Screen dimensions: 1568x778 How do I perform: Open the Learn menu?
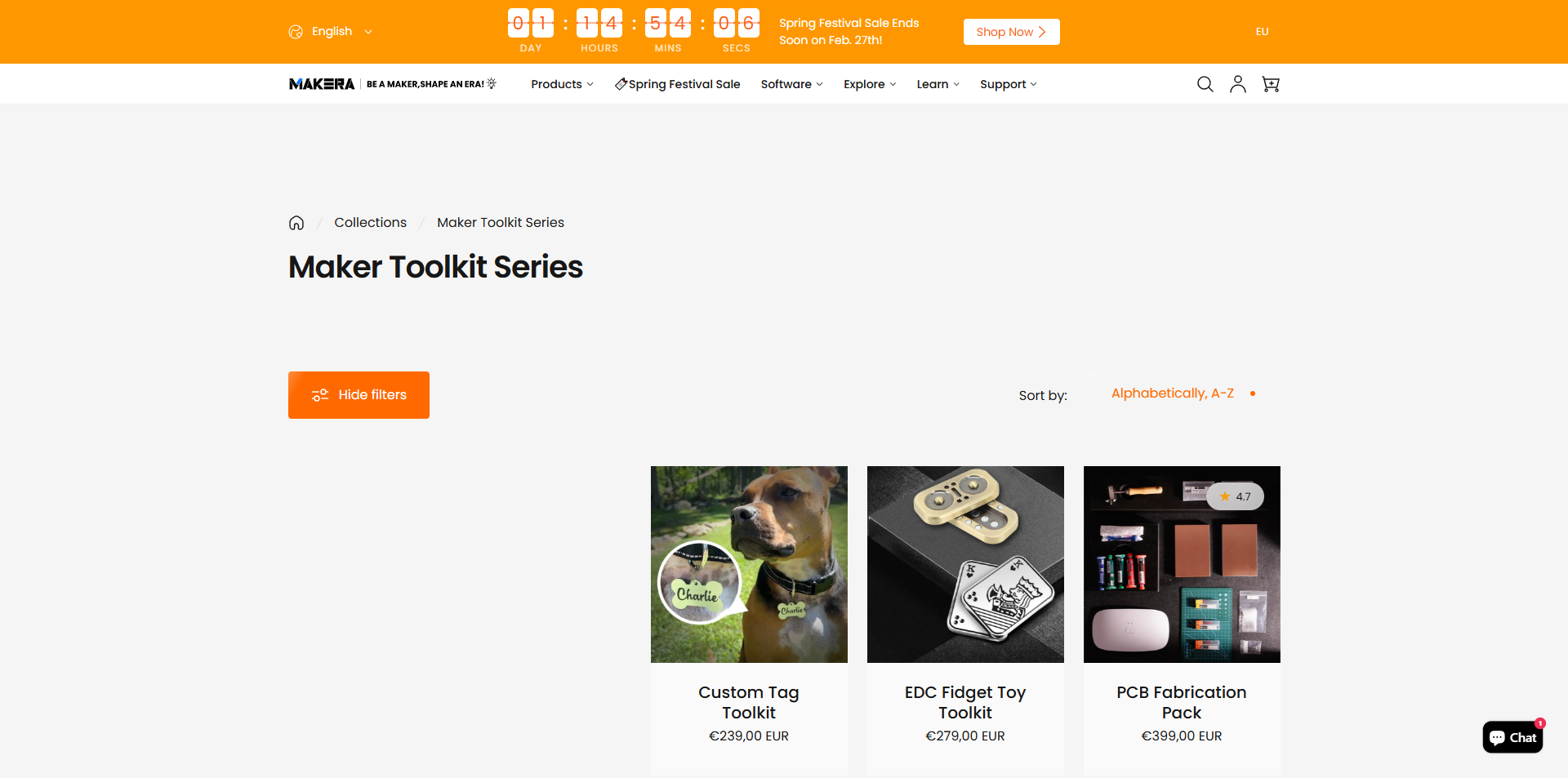[x=938, y=84]
